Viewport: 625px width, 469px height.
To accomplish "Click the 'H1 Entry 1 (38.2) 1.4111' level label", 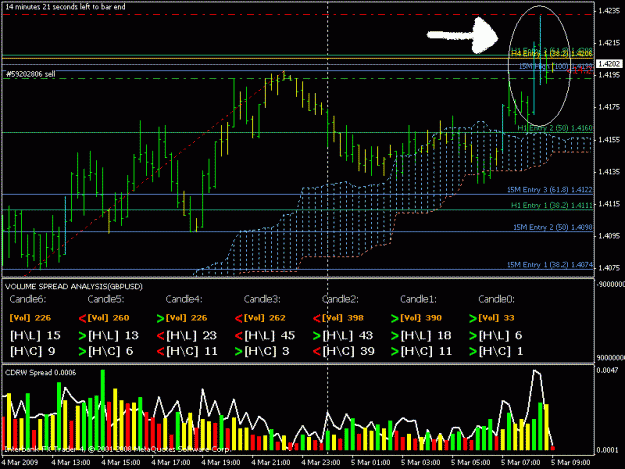I will pyautogui.click(x=552, y=205).
